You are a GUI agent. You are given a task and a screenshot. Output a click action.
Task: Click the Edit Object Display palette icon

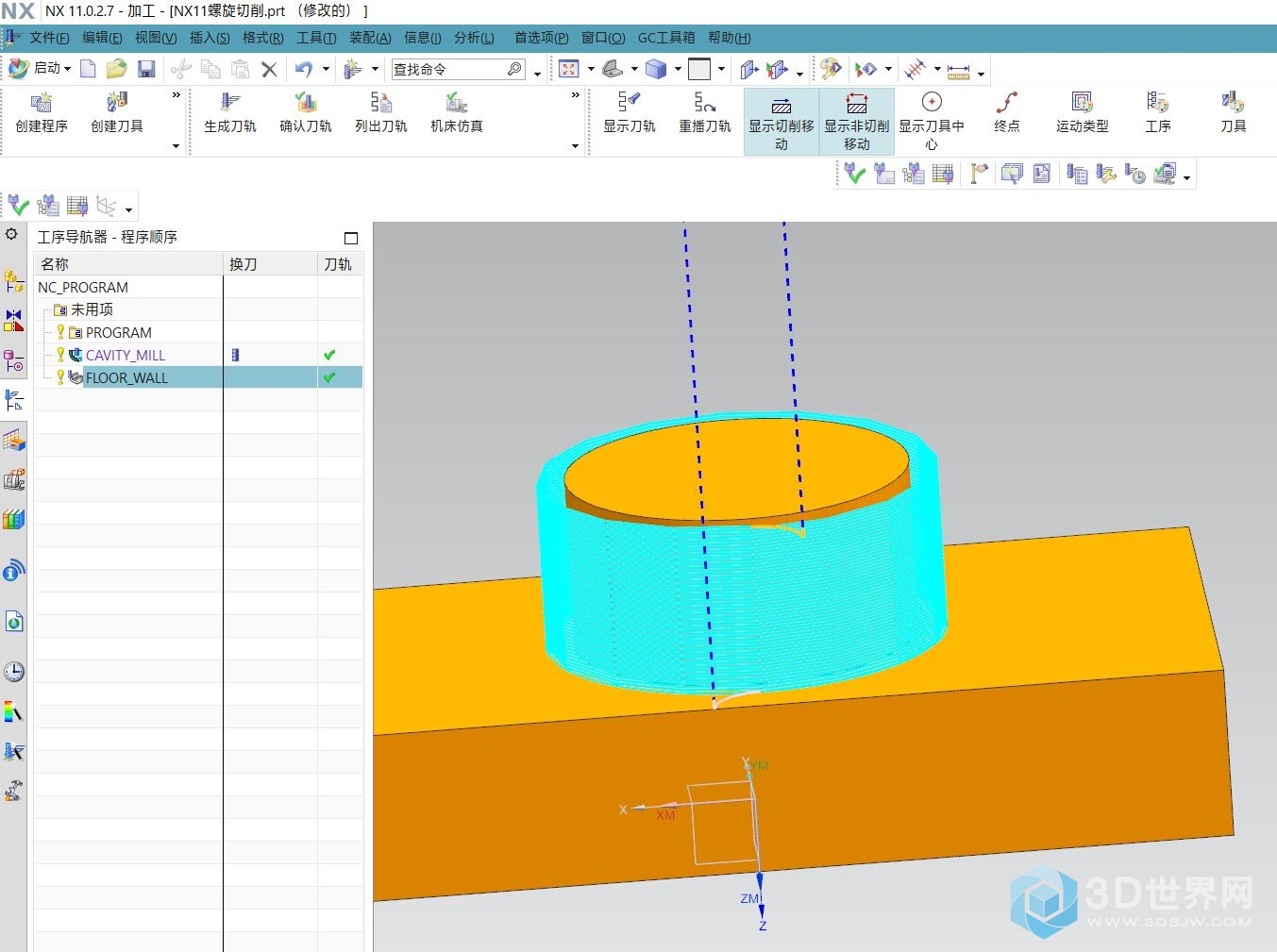tap(831, 69)
